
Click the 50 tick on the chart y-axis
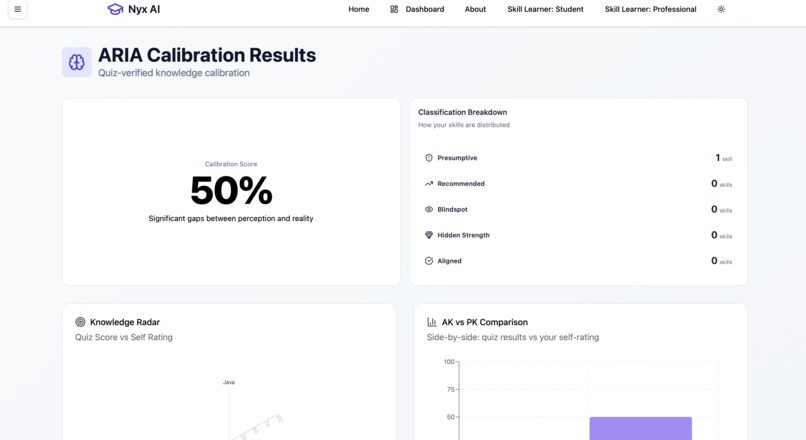point(451,417)
